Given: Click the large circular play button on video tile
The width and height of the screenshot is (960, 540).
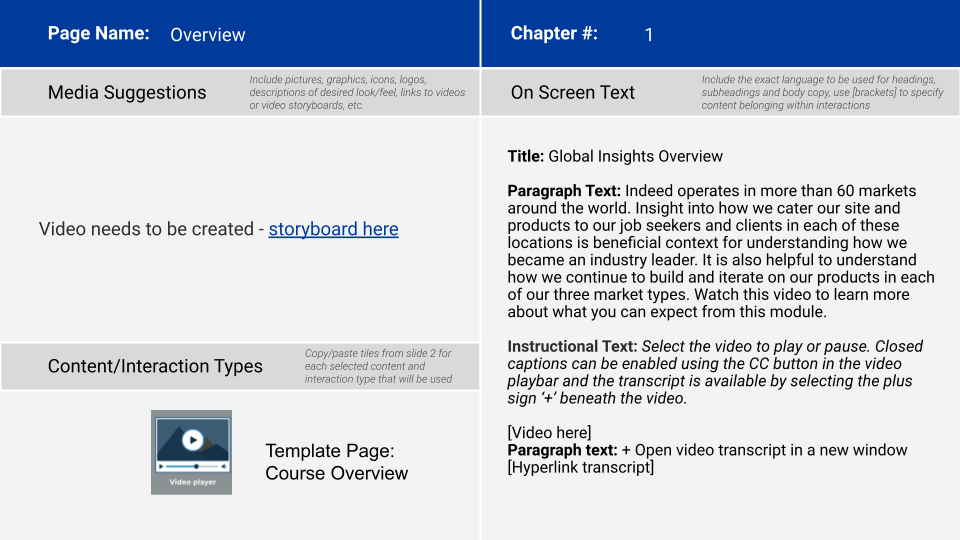Looking at the screenshot, I should (x=193, y=439).
